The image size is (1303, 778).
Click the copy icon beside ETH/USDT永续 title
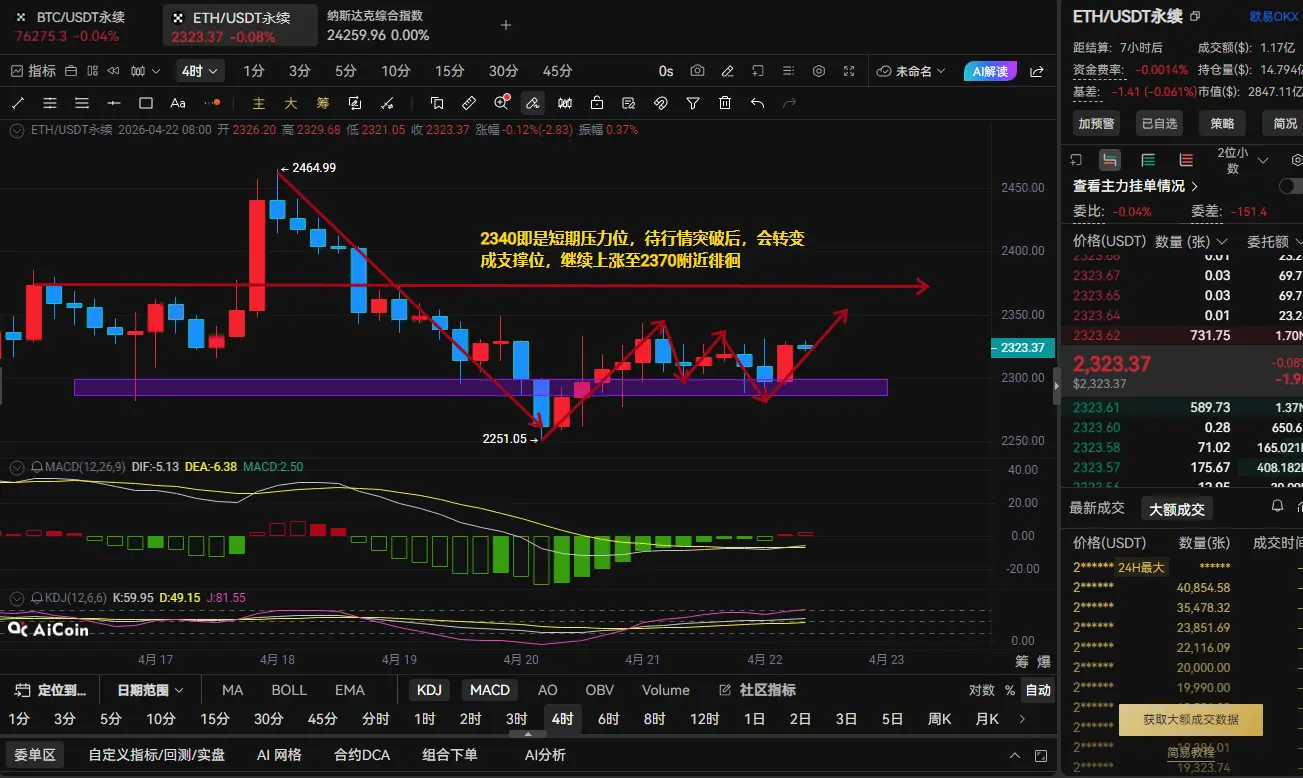[1195, 17]
